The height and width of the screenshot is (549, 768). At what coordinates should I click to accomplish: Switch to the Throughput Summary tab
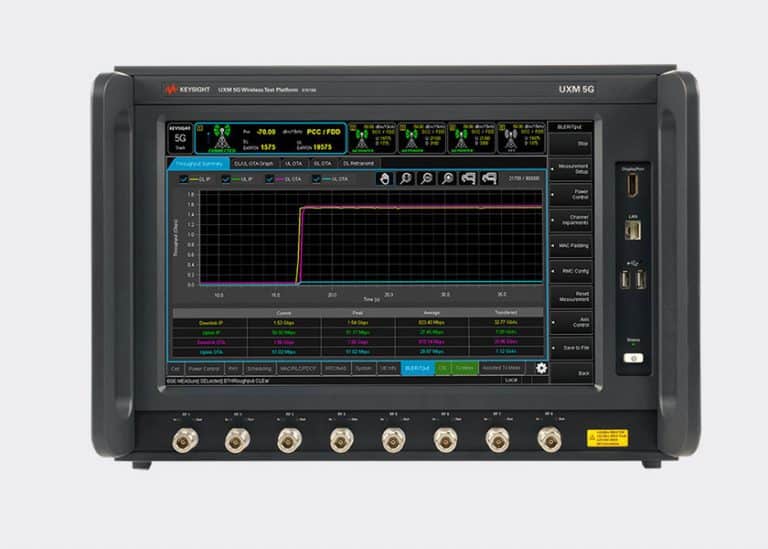(x=199, y=164)
